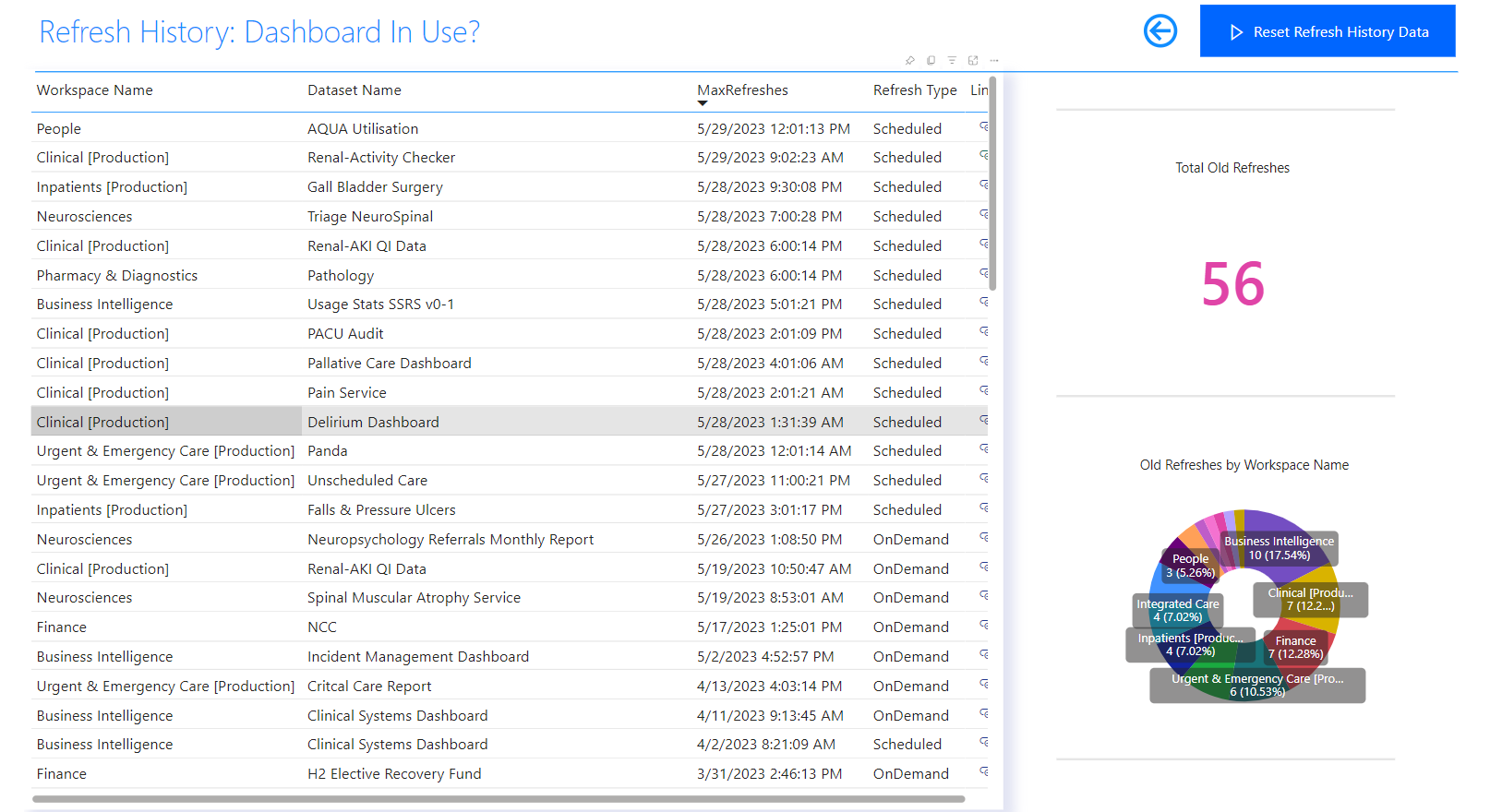Click Old Refreshes by Workspace Name title

point(1244,465)
